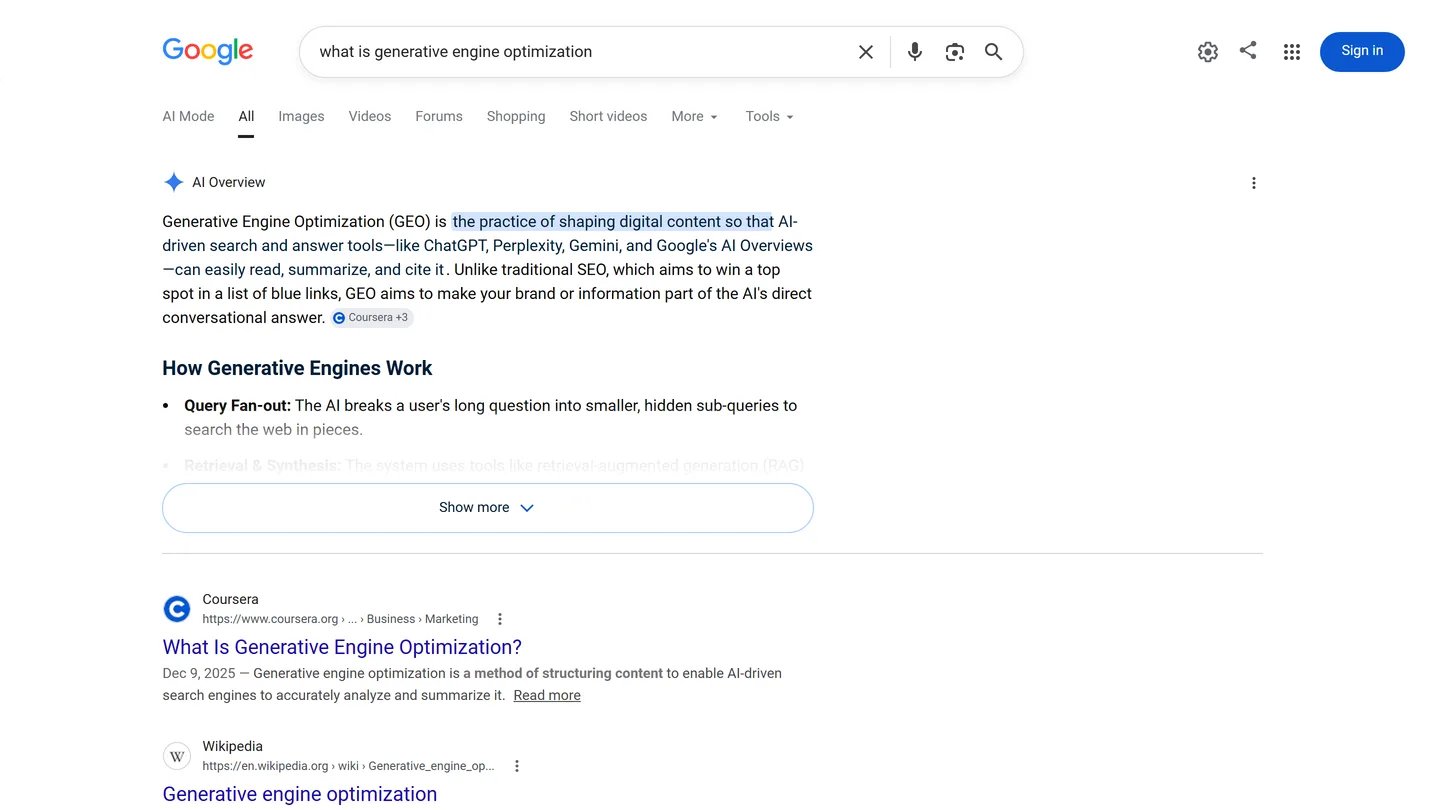This screenshot has width=1440, height=810.
Task: Click the Coursera +3 source chip
Action: point(372,318)
